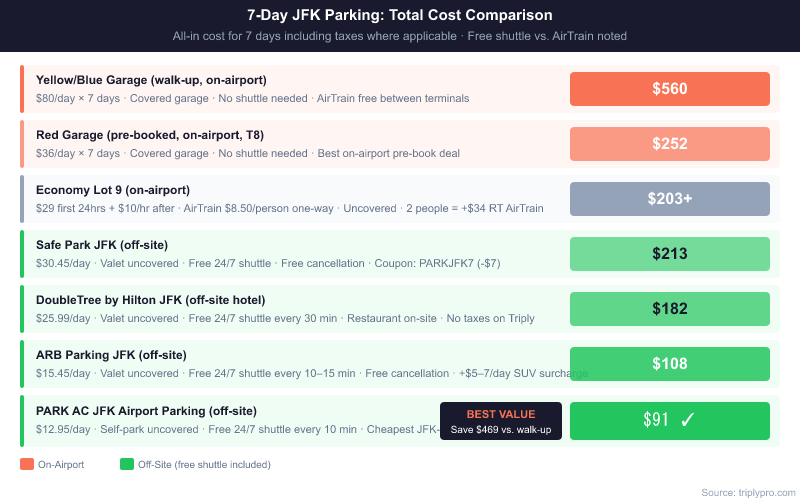Click the Safe Park JFK title
800x500 pixels.
tap(102, 245)
